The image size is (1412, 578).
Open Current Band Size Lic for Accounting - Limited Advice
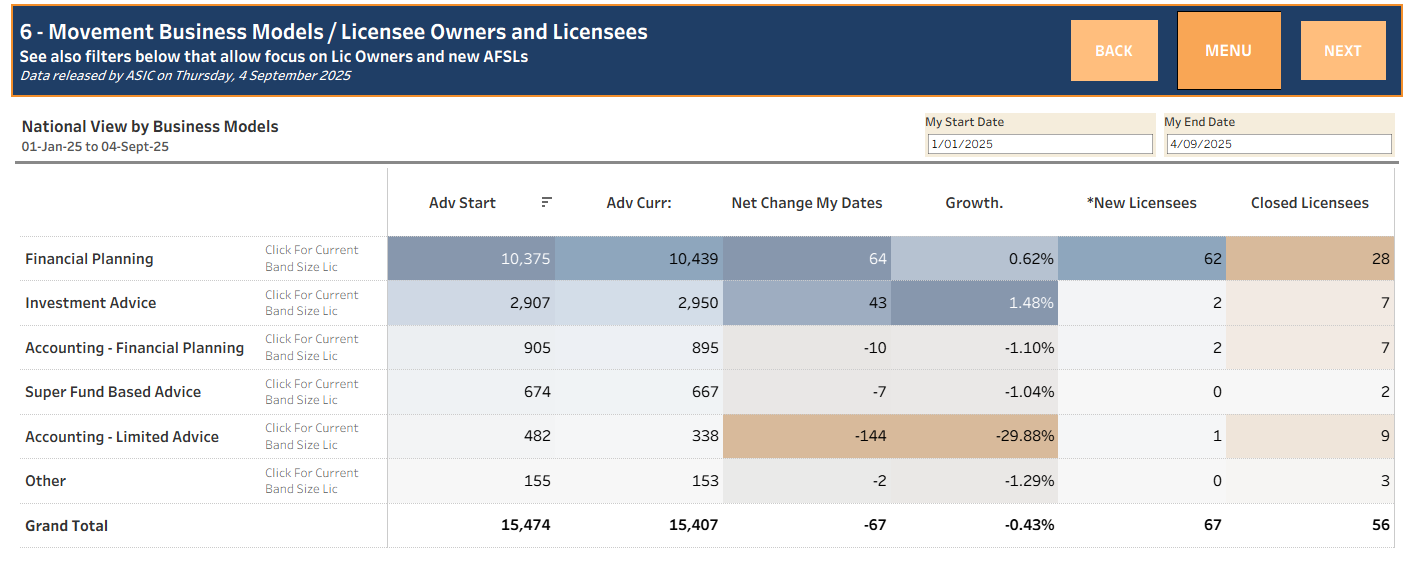pos(312,436)
